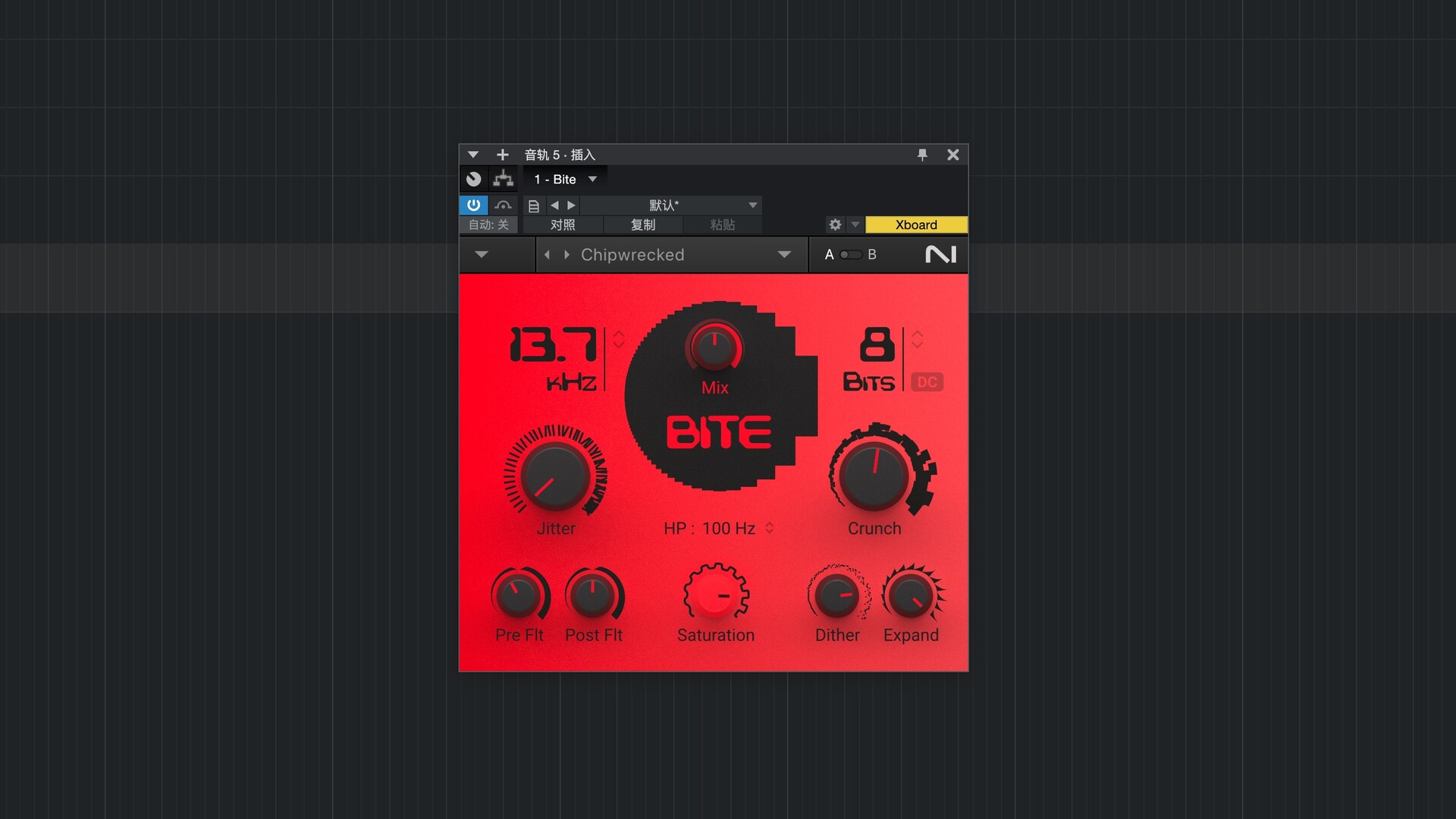Enable the DC toggle next to Bits
Image resolution: width=1456 pixels, height=819 pixels.
(x=929, y=383)
